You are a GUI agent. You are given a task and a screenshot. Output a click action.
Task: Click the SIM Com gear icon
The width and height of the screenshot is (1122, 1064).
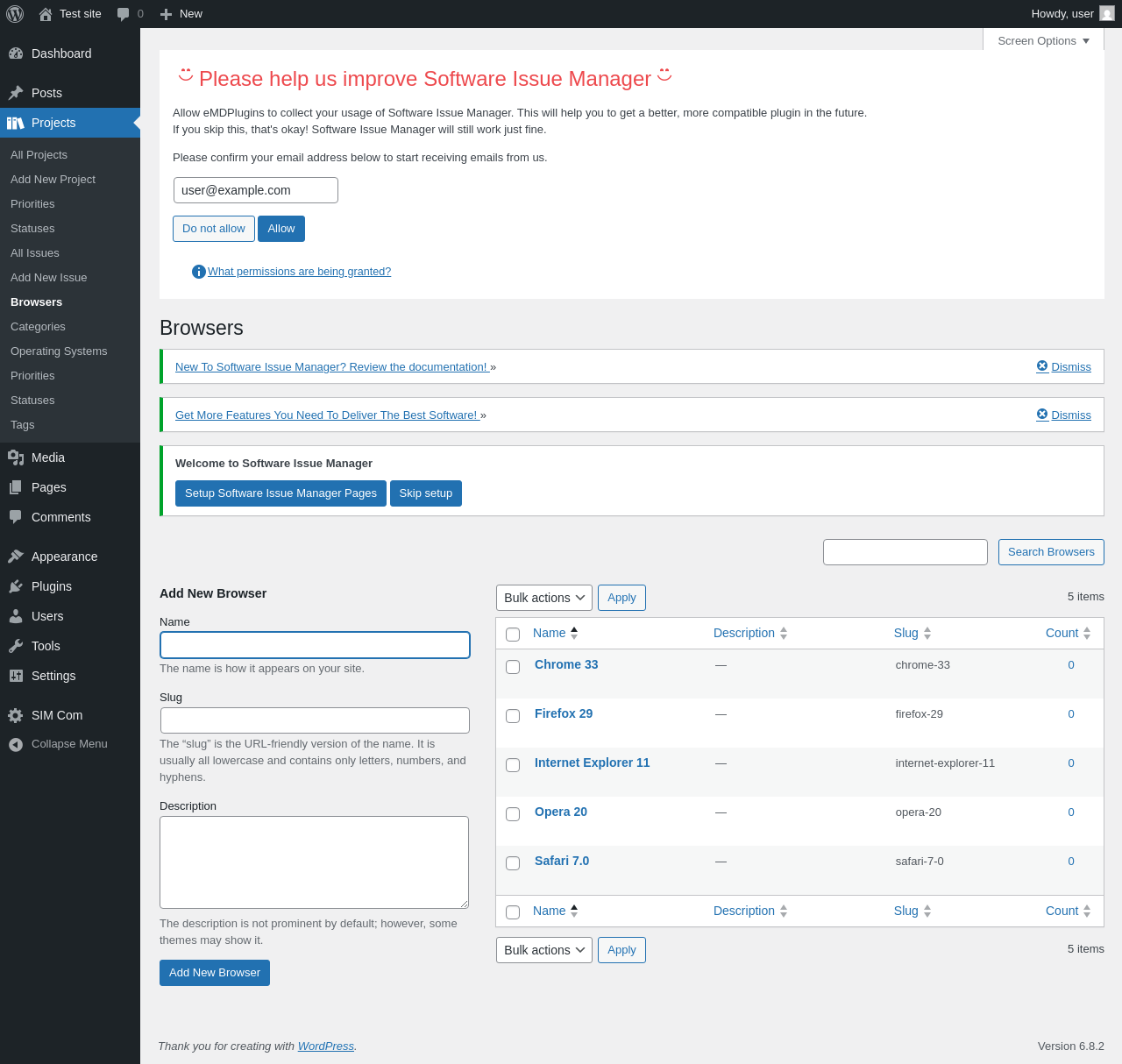coord(16,715)
